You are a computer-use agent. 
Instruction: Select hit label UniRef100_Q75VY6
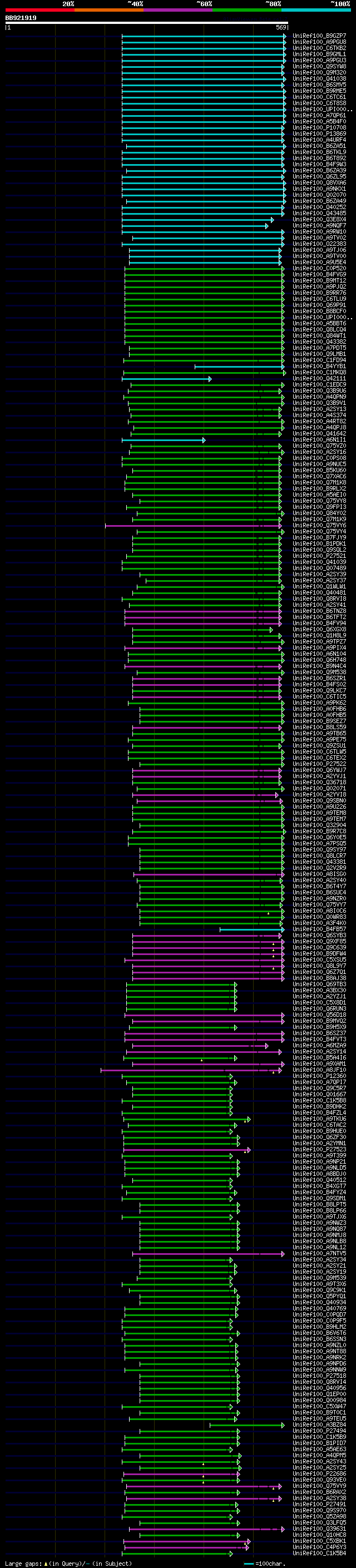pos(319,526)
